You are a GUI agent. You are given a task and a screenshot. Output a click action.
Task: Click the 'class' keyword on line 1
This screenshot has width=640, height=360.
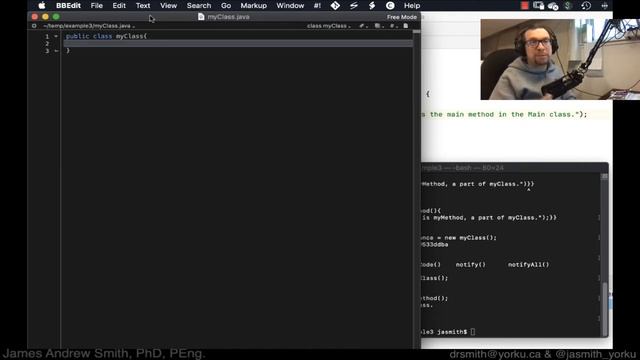(102, 36)
